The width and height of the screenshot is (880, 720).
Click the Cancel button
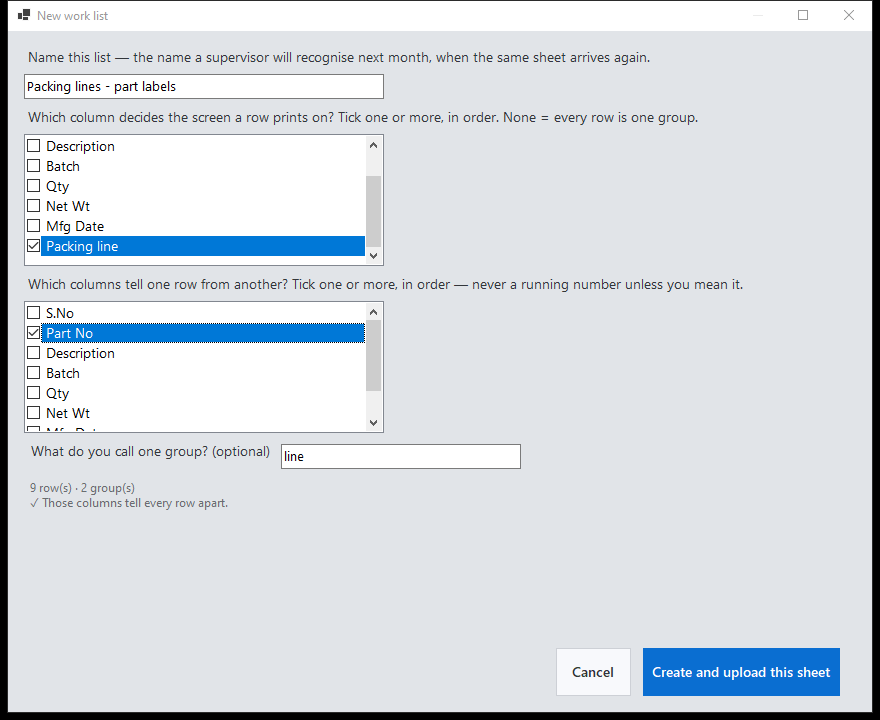coord(593,672)
